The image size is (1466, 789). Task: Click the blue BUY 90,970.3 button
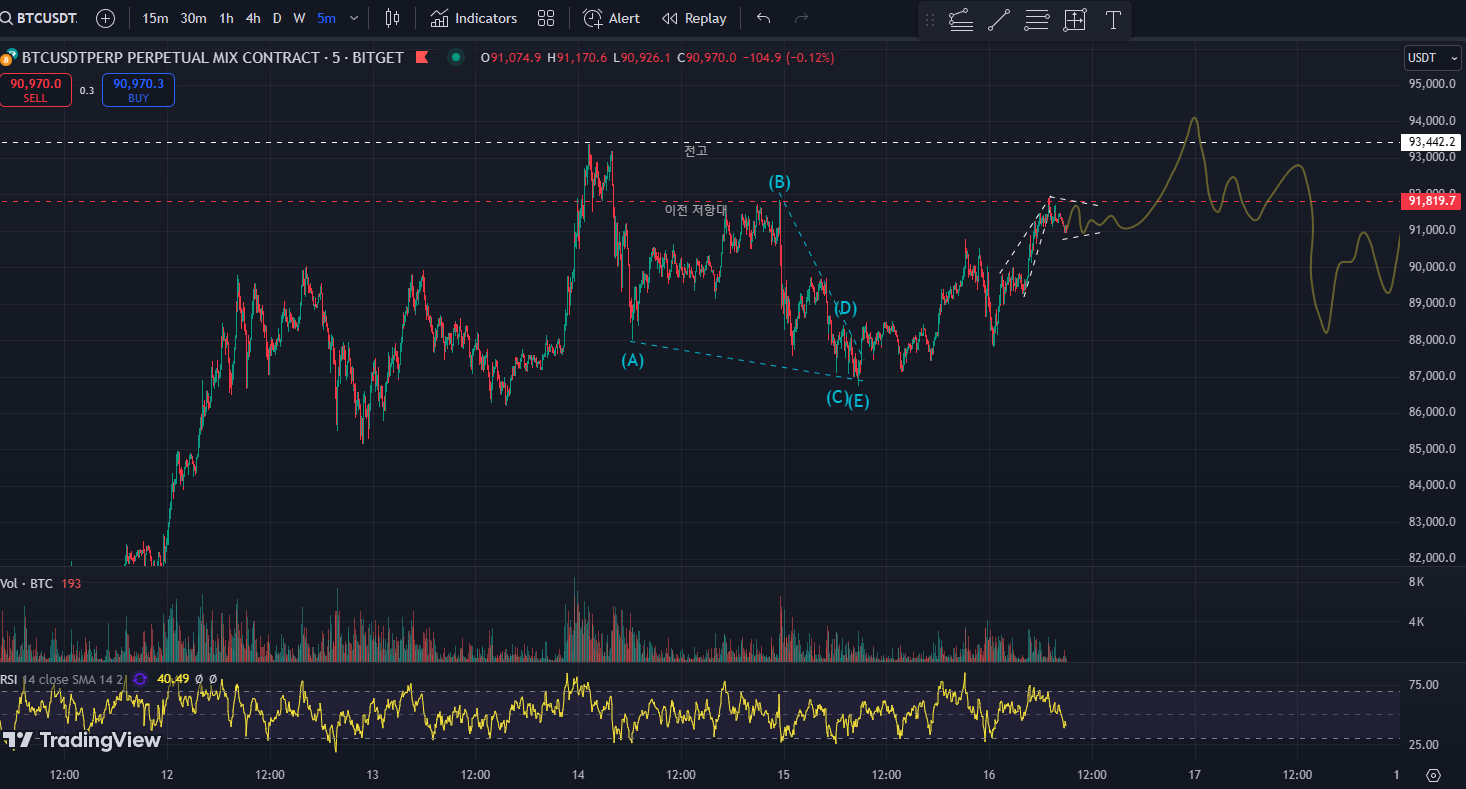click(138, 91)
